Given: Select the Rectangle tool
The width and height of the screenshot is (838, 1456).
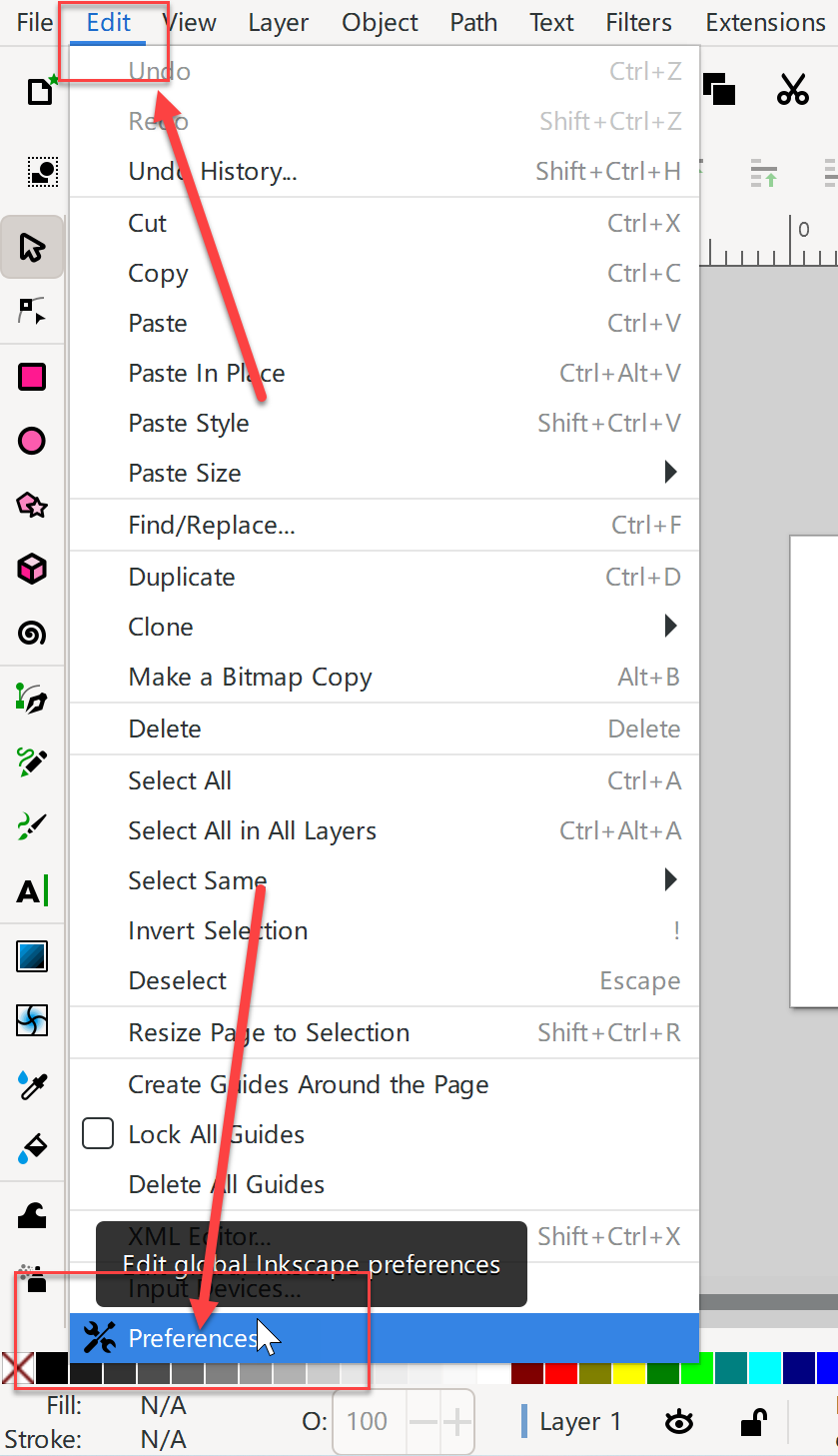Looking at the screenshot, I should tap(32, 377).
